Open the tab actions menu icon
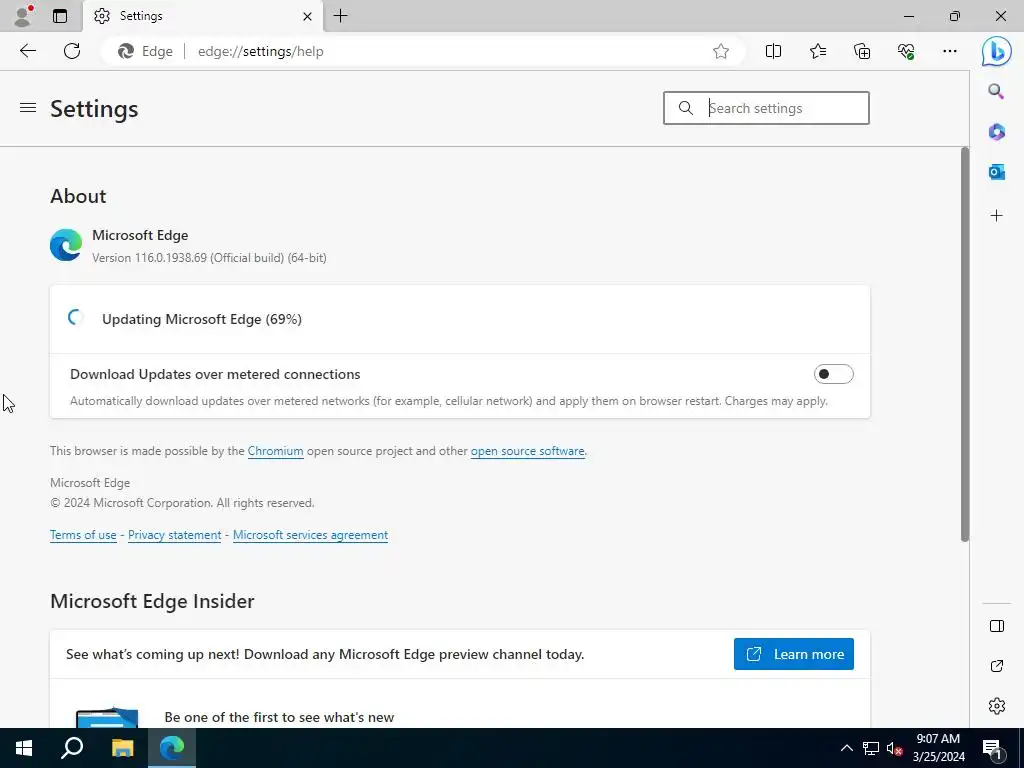Image resolution: width=1024 pixels, height=768 pixels. coord(60,16)
